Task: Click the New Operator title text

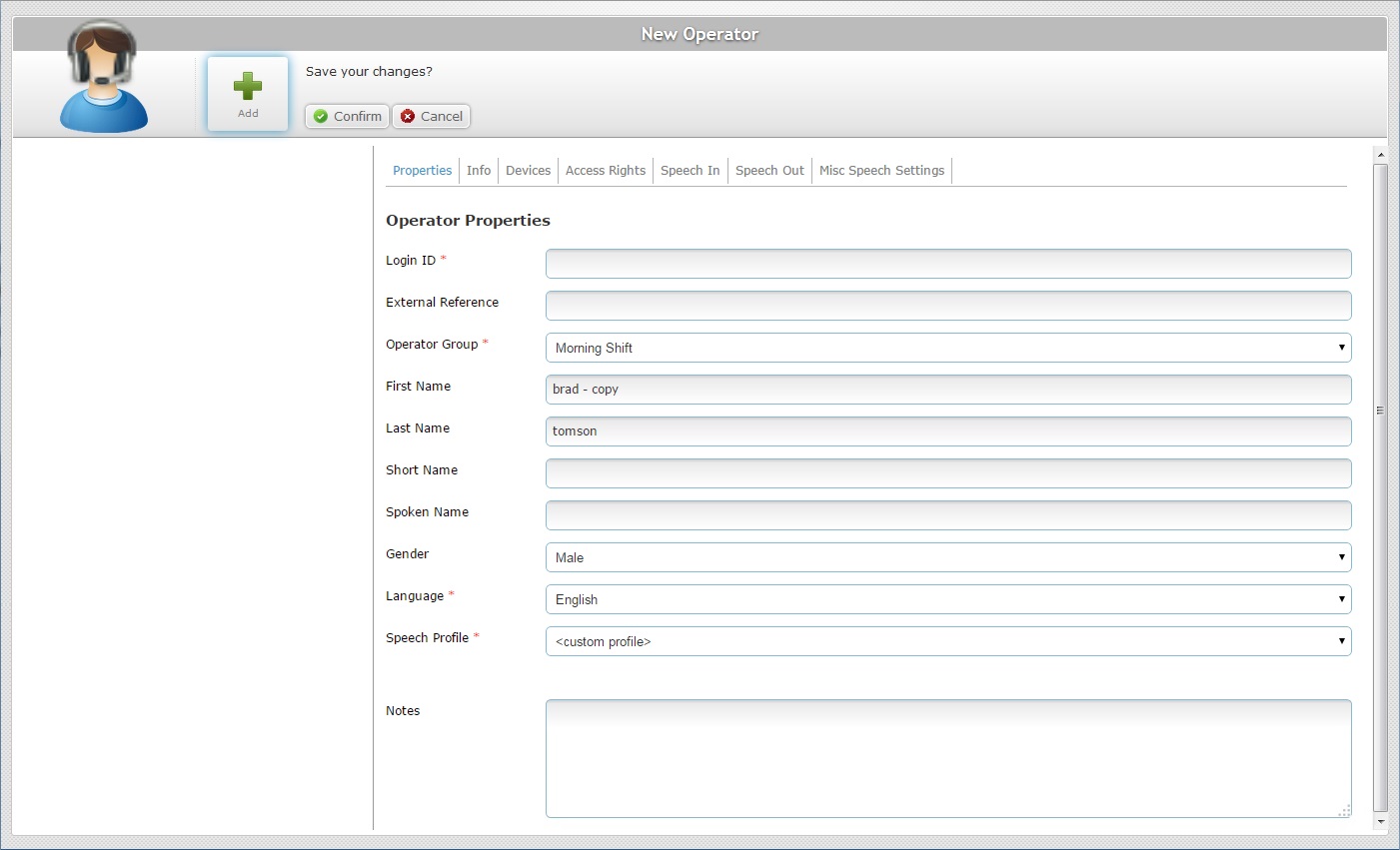Action: 700,34
